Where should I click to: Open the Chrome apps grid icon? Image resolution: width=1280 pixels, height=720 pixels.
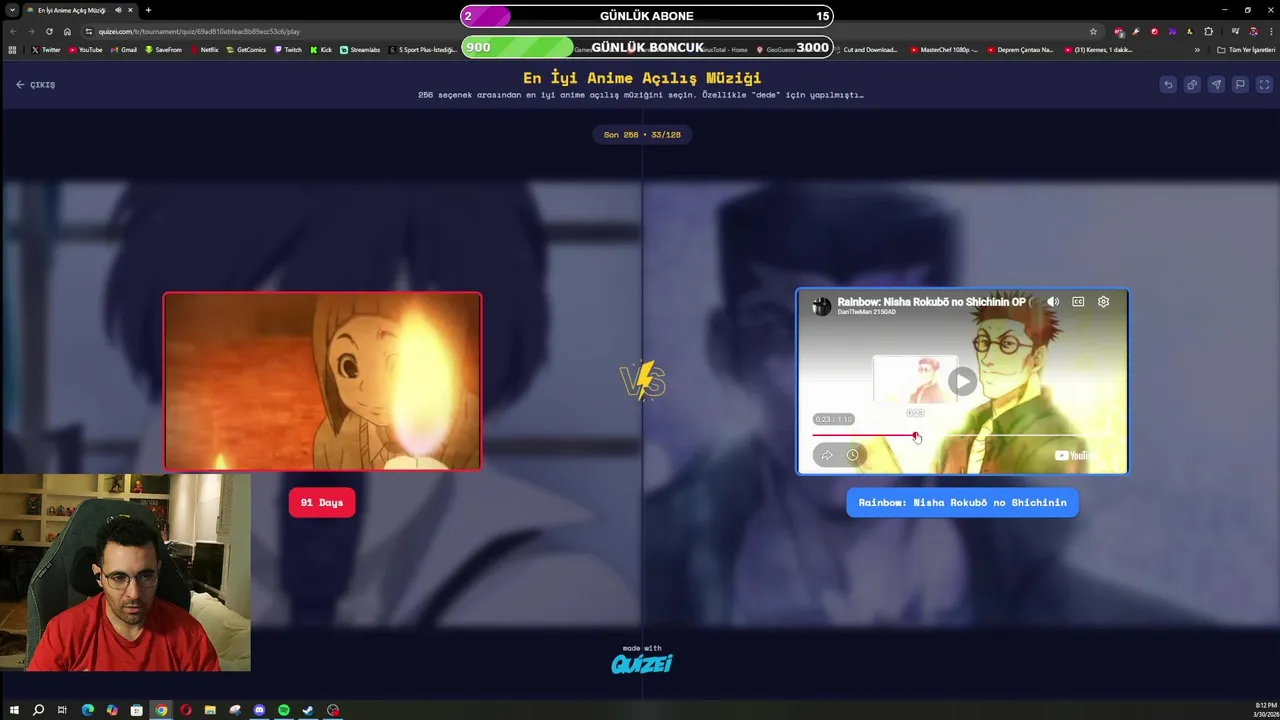point(12,50)
